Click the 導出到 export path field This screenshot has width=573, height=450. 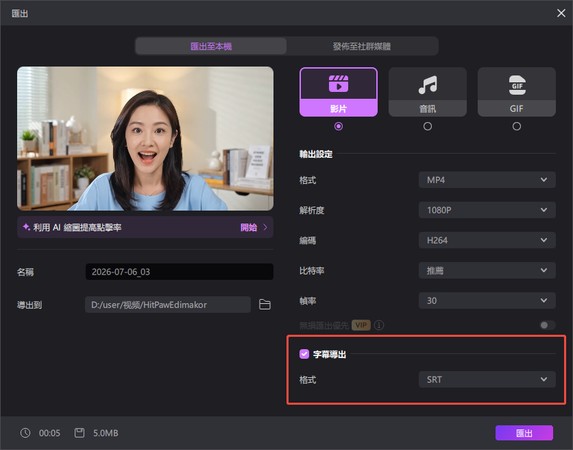pyautogui.click(x=168, y=305)
